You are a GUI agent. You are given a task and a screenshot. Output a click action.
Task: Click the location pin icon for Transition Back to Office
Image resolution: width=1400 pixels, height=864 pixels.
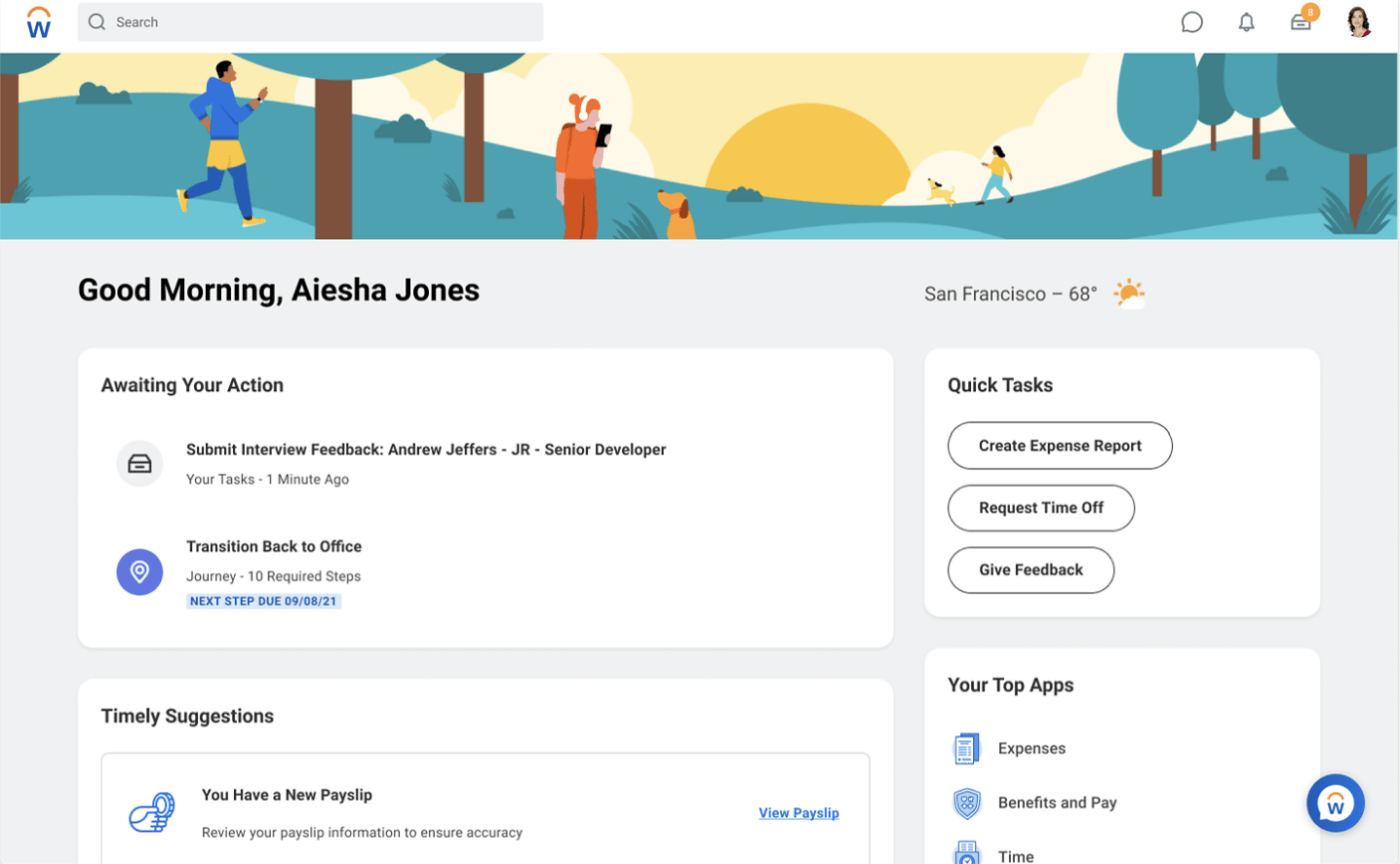pos(140,572)
